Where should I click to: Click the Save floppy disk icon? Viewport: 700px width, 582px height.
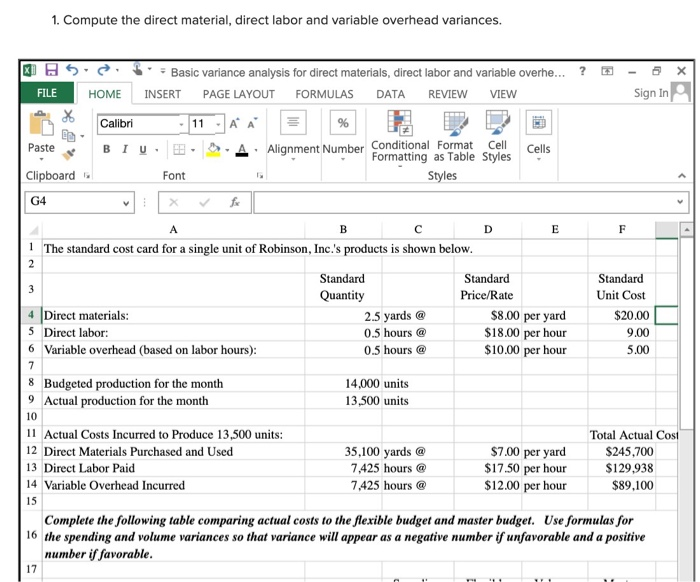[x=52, y=70]
